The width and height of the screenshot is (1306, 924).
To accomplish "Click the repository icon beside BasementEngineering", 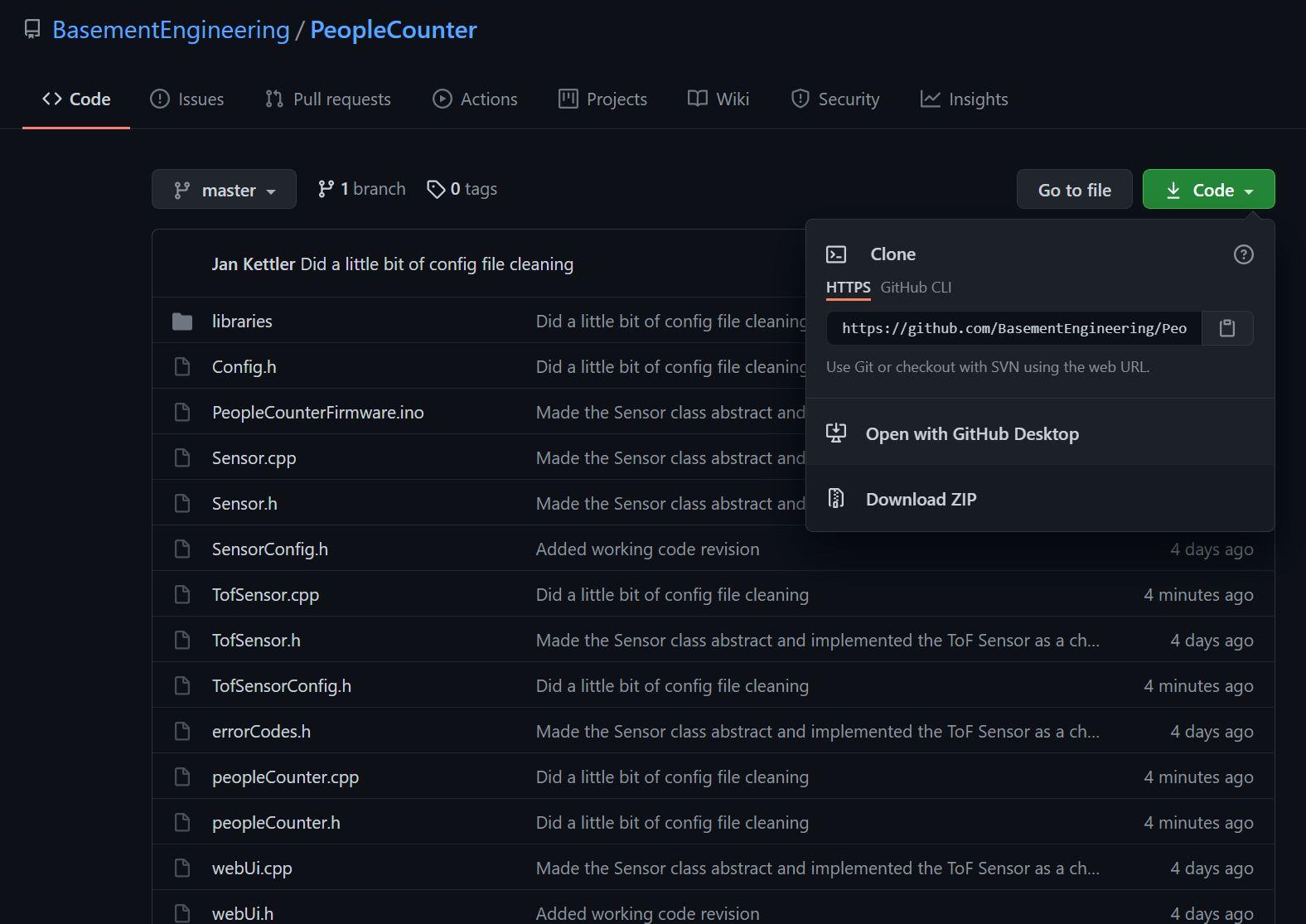I will tap(32, 30).
